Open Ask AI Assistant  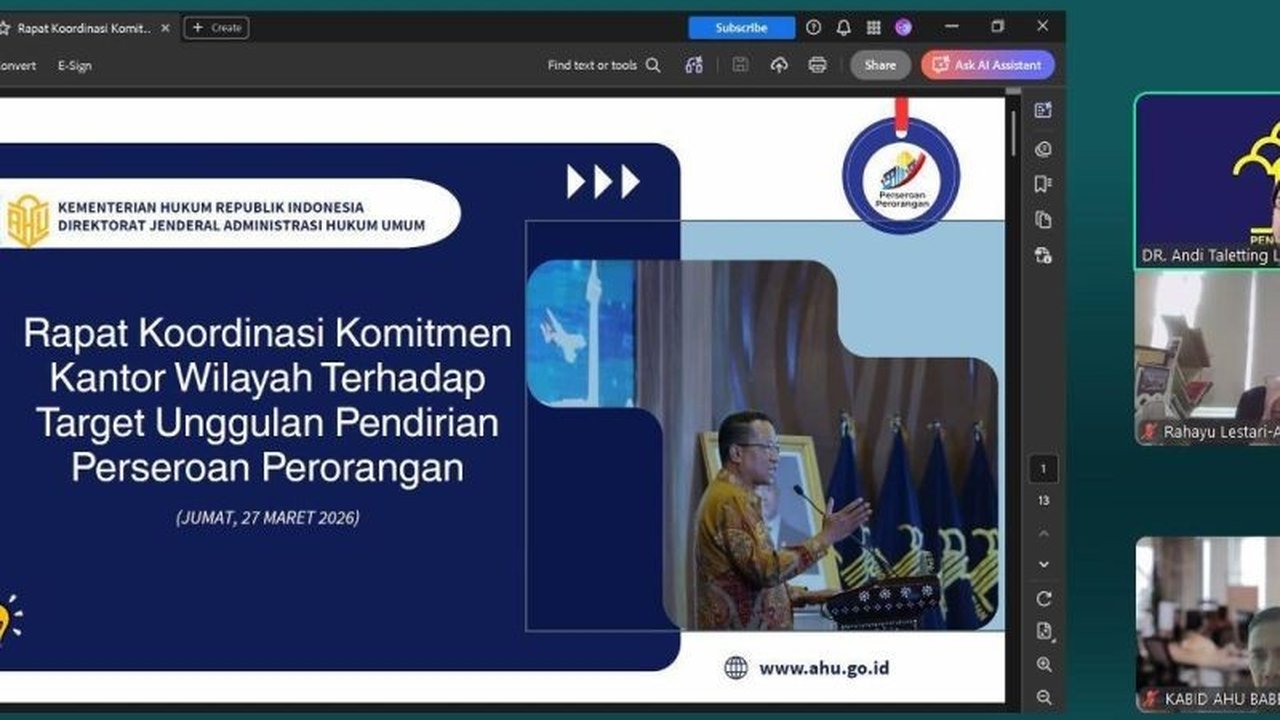click(x=988, y=65)
